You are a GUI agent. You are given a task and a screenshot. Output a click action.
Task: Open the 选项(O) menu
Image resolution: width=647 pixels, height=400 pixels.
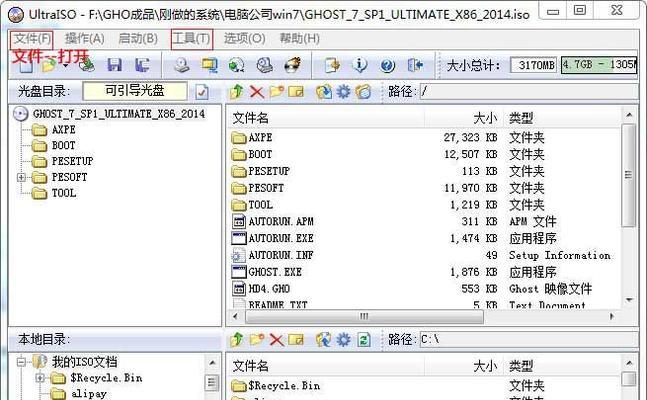click(244, 39)
